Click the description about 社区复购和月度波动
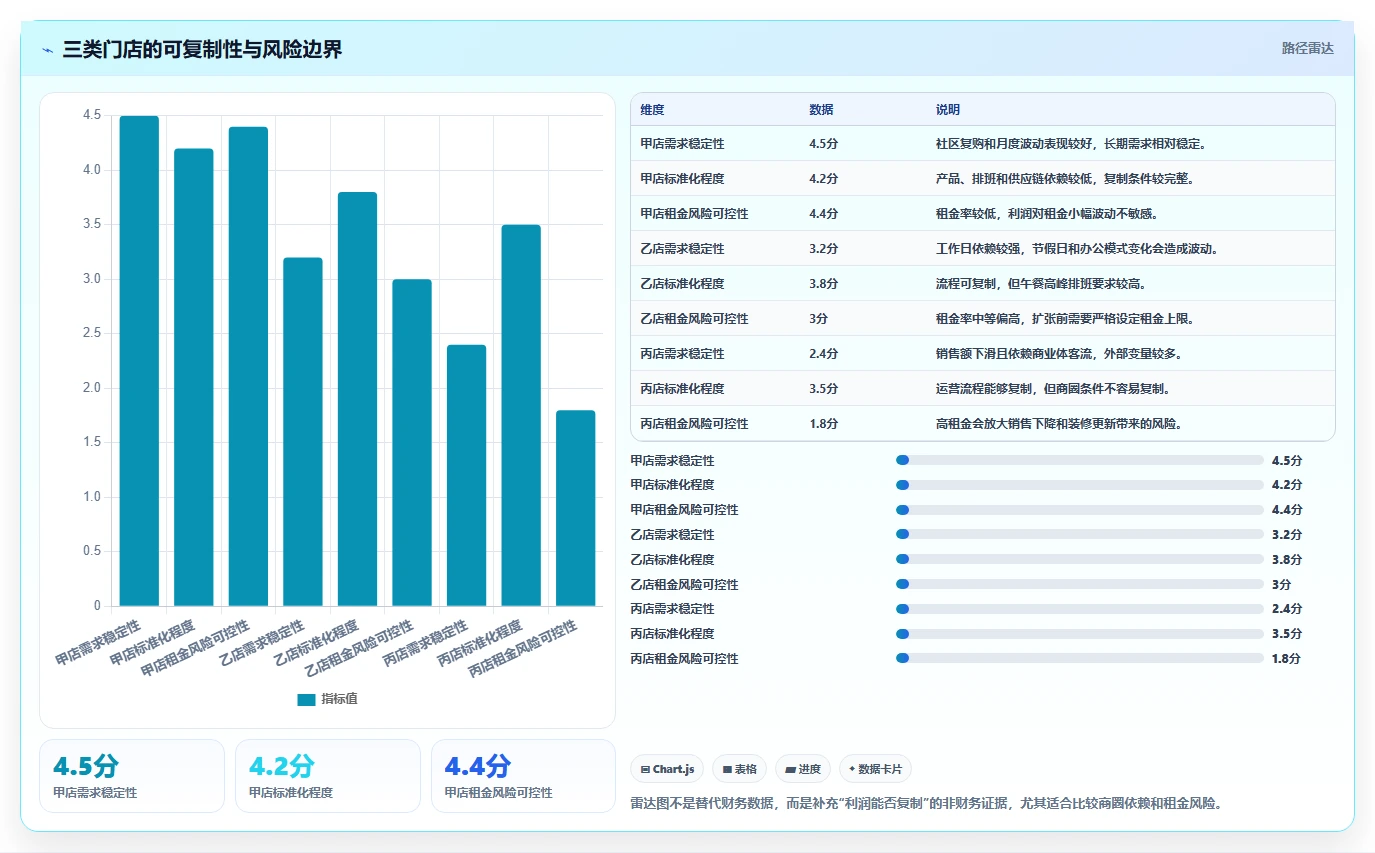The height and width of the screenshot is (853, 1375). tap(1071, 144)
